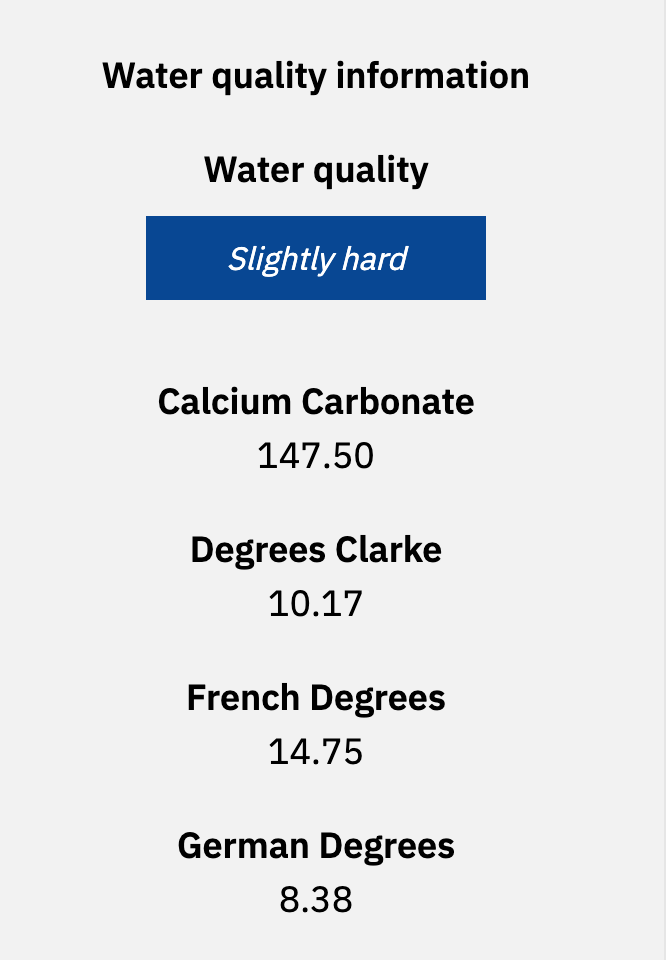This screenshot has width=668, height=960.
Task: Click the blue Slightly hard badge
Action: point(316,258)
